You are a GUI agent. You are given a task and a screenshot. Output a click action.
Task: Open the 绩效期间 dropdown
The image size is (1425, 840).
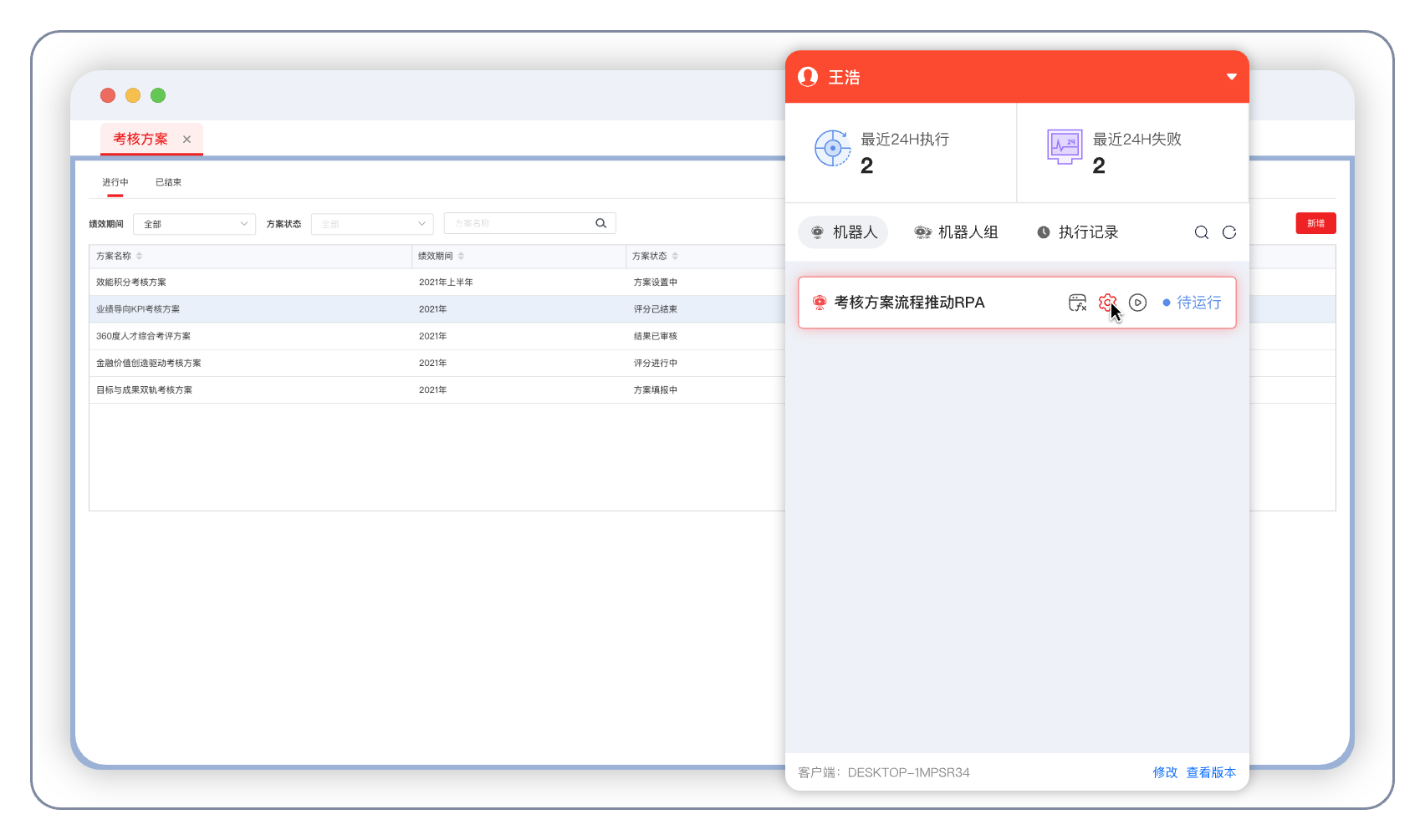194,224
